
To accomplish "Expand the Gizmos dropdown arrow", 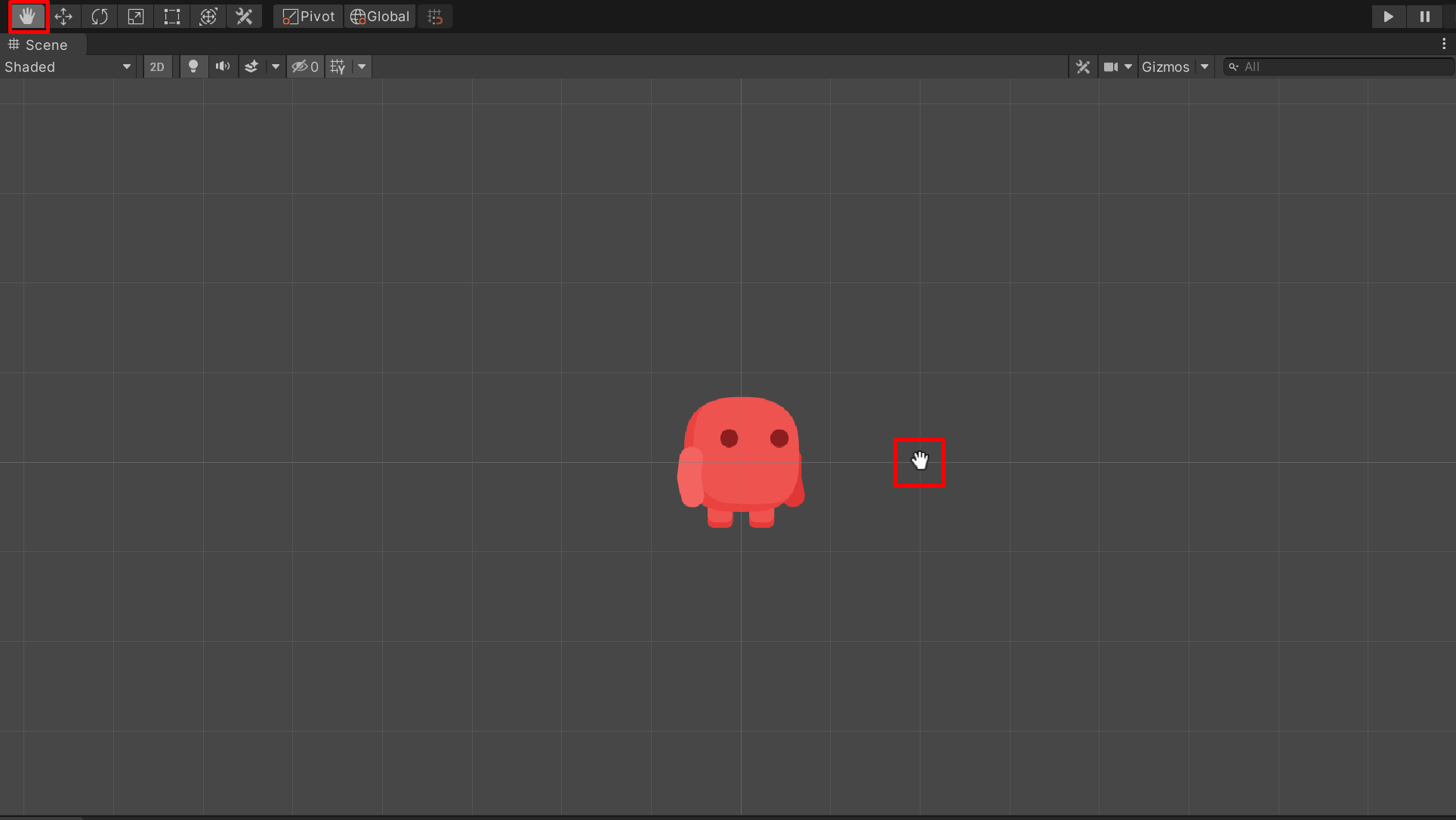I will pyautogui.click(x=1205, y=66).
